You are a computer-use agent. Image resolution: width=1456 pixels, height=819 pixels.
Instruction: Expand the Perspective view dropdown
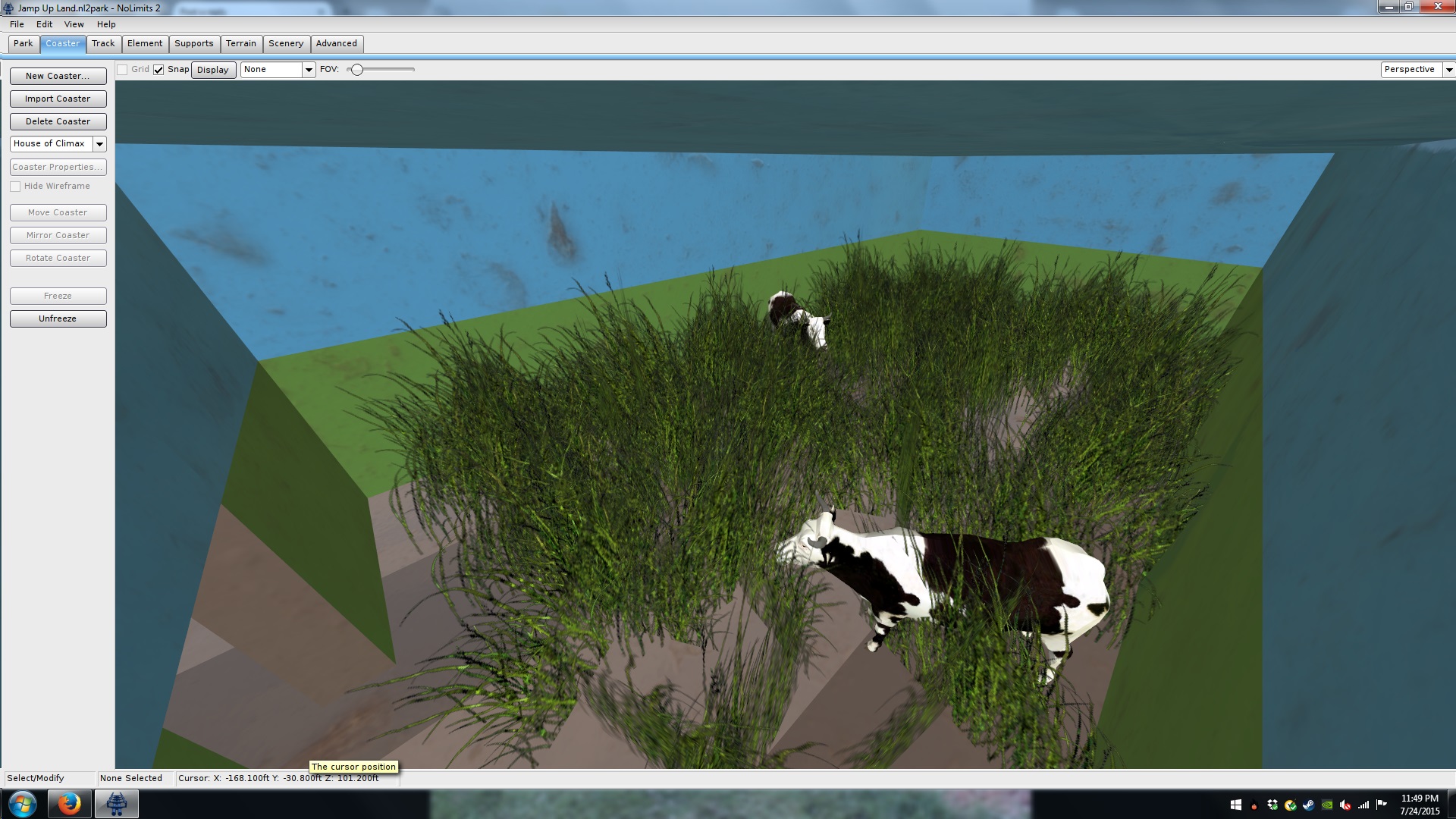[x=1448, y=70]
